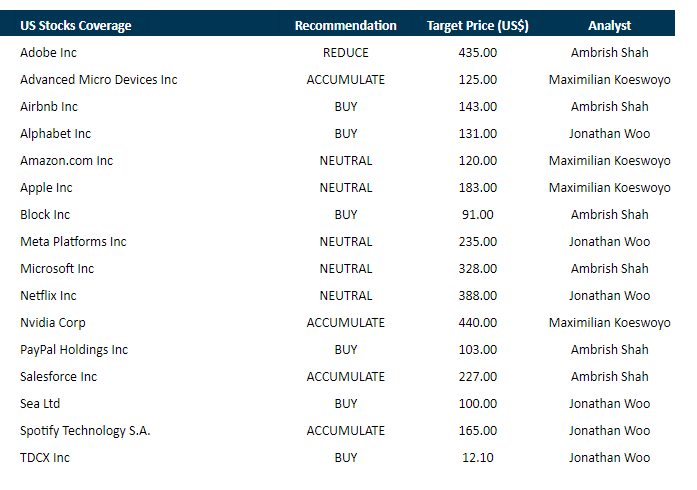697x490 pixels.
Task: Select Meta Platforms Inc
Action: (x=73, y=241)
